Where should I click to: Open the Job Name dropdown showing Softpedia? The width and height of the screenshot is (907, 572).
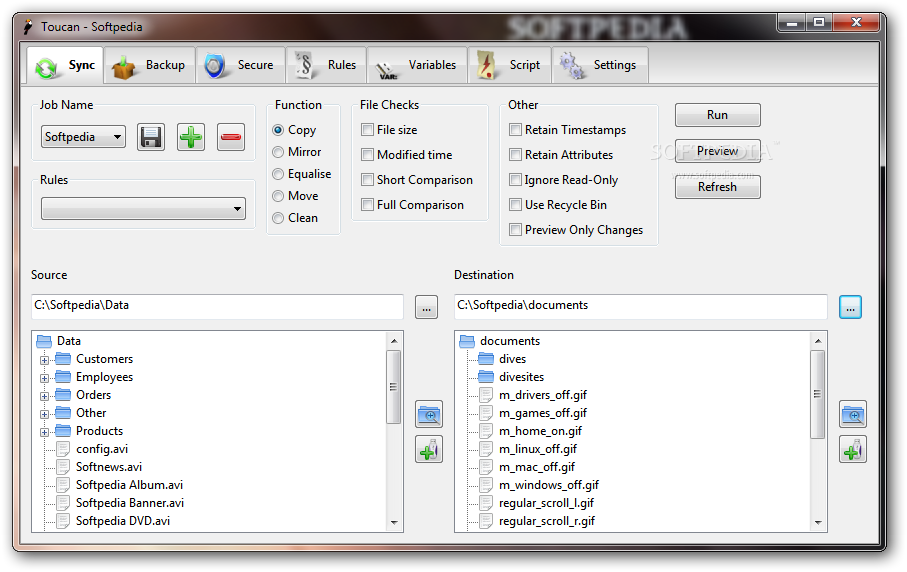pyautogui.click(x=83, y=137)
